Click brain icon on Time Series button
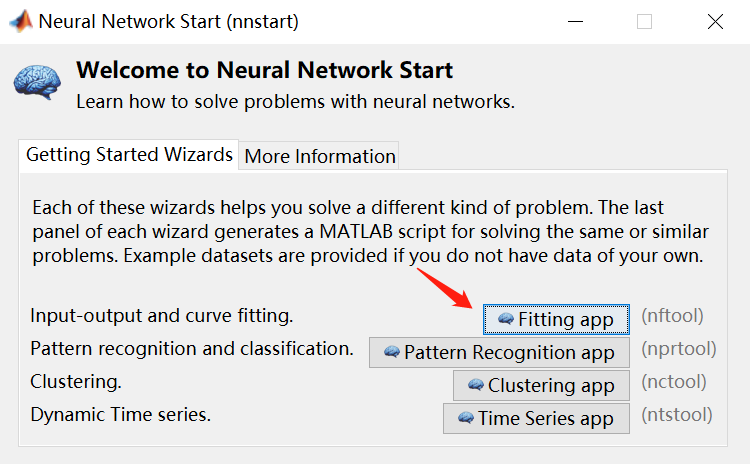Screen dimensions: 750x464 (466, 418)
